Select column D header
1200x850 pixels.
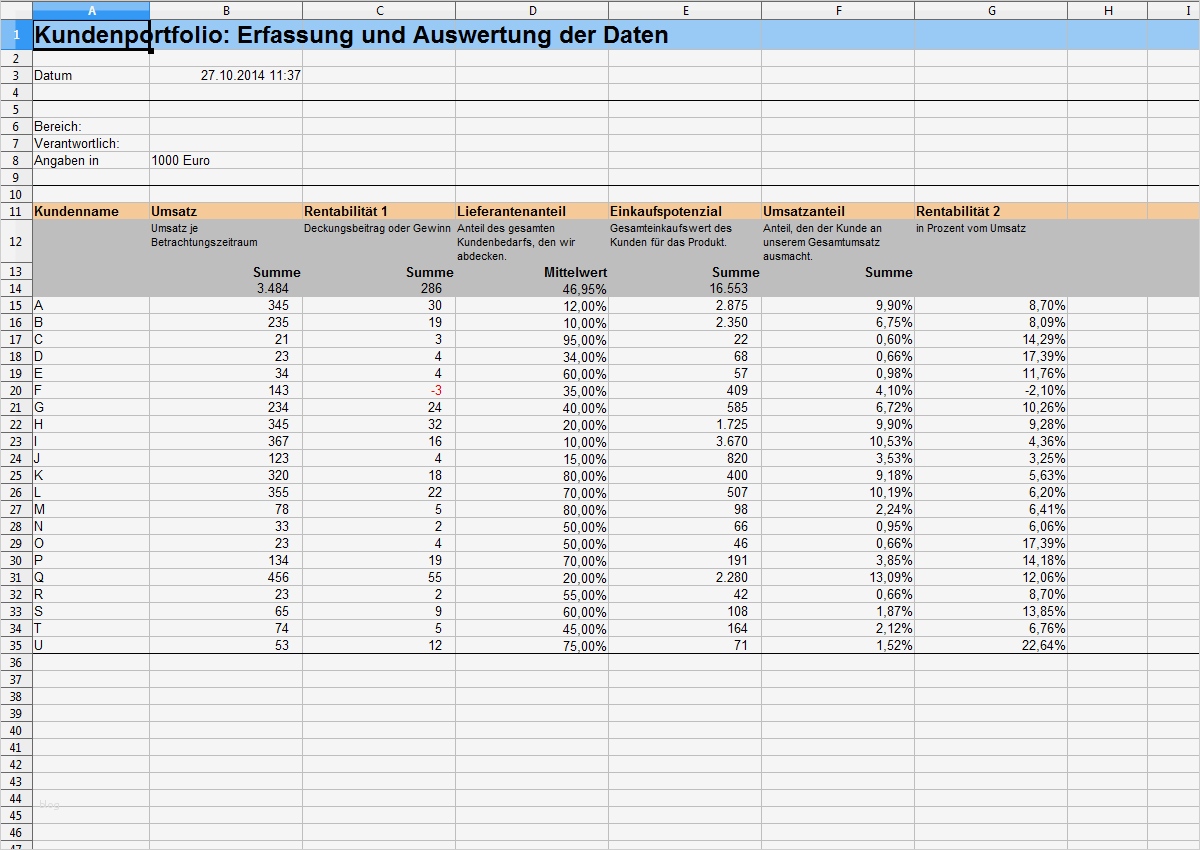tap(532, 10)
